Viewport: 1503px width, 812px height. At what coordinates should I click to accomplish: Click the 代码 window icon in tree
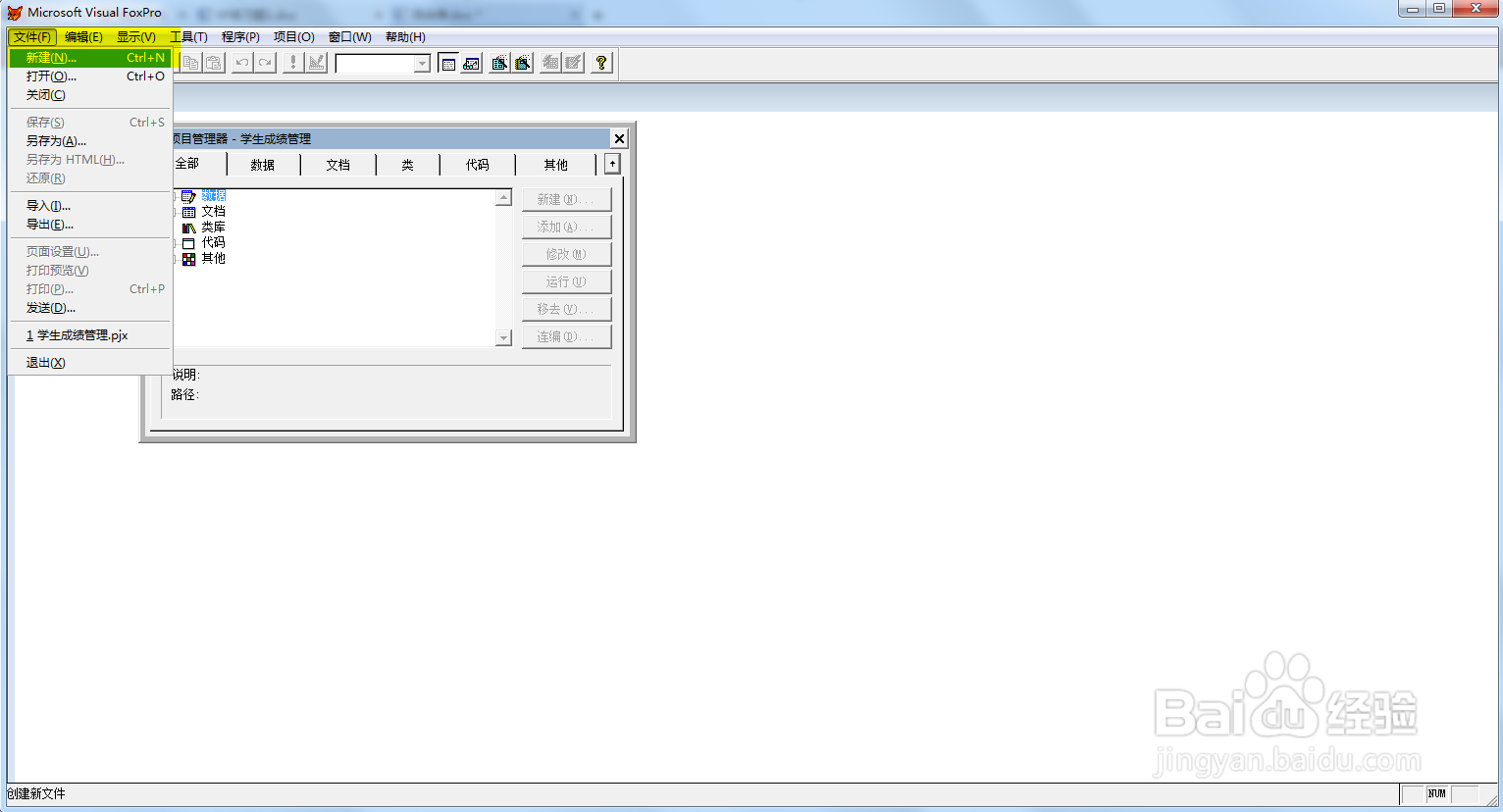click(x=188, y=243)
